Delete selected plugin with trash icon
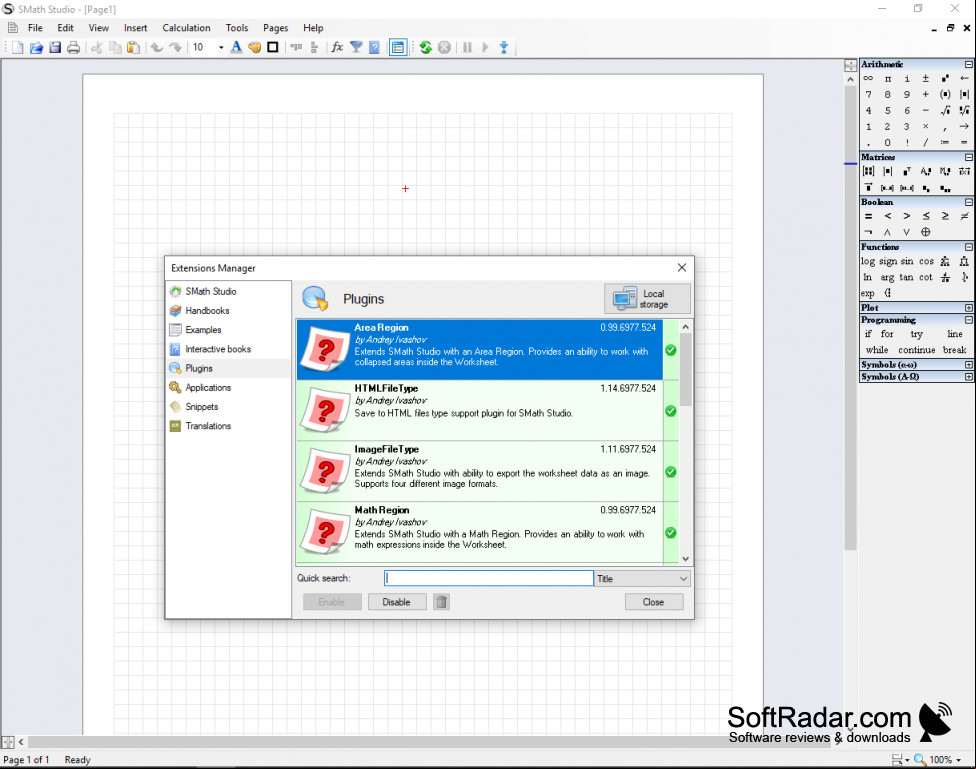The image size is (976, 769). (441, 602)
